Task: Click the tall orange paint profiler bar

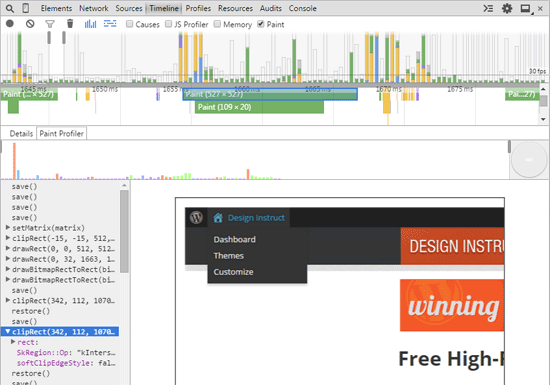Action: pyautogui.click(x=14, y=161)
